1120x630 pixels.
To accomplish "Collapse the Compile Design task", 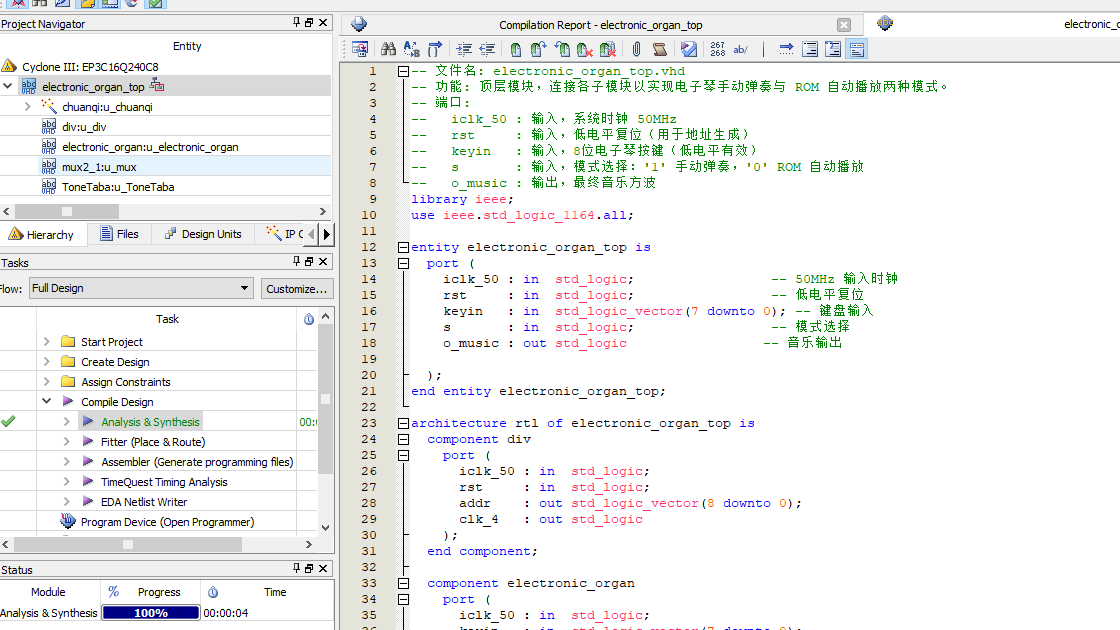I will (x=47, y=402).
